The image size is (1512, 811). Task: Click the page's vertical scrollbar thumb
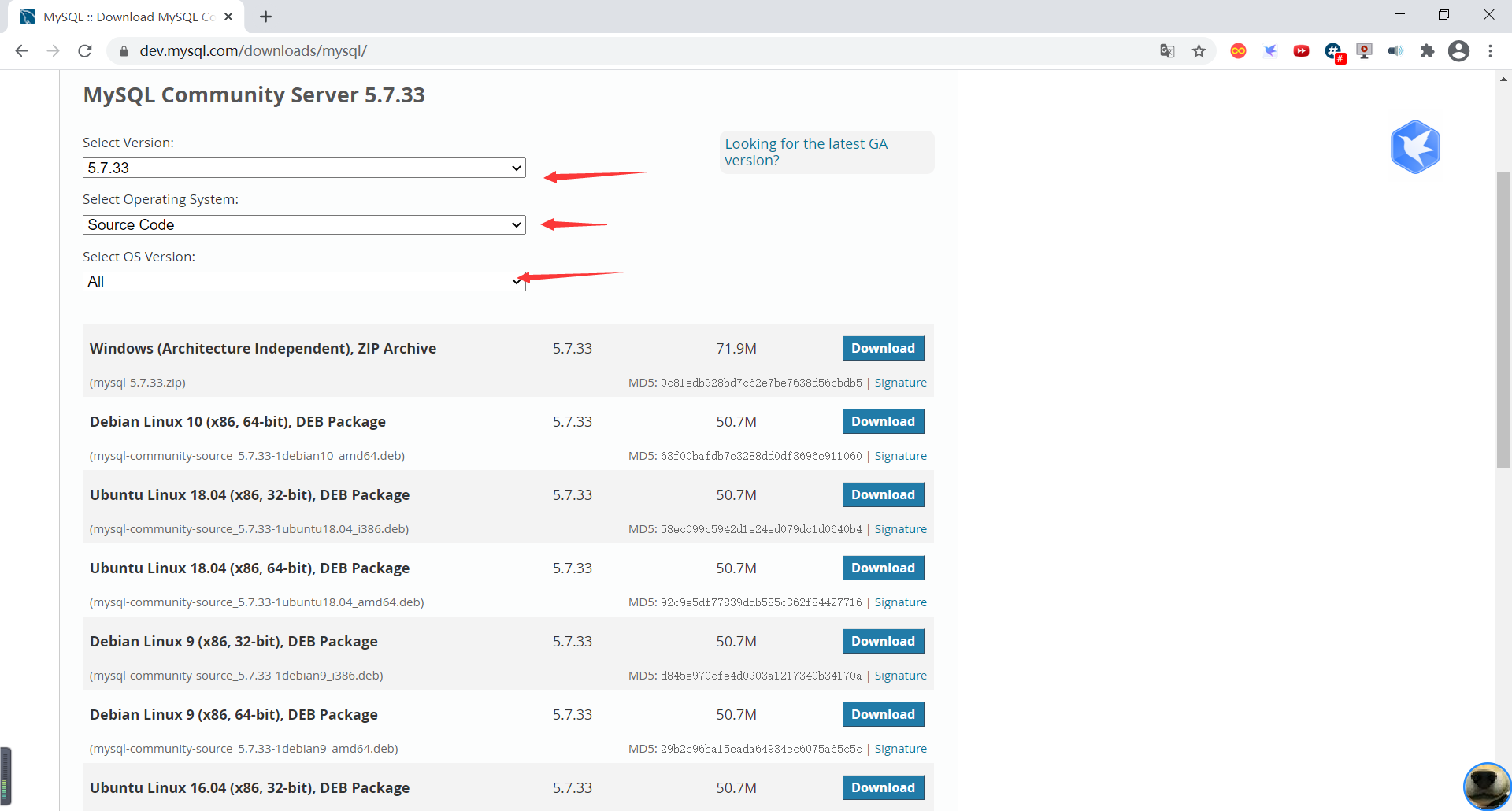click(x=1503, y=320)
